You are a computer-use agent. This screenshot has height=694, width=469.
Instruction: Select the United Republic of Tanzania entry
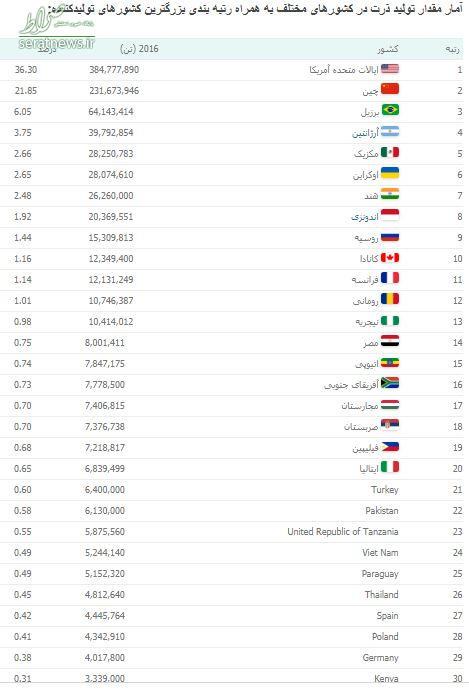click(343, 531)
